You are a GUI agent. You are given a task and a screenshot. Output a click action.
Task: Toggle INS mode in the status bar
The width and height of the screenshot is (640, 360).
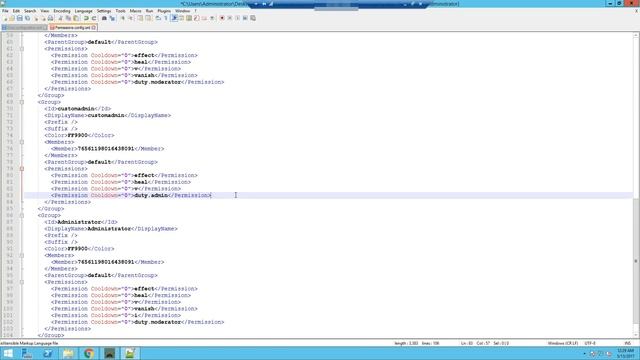[x=627, y=343]
